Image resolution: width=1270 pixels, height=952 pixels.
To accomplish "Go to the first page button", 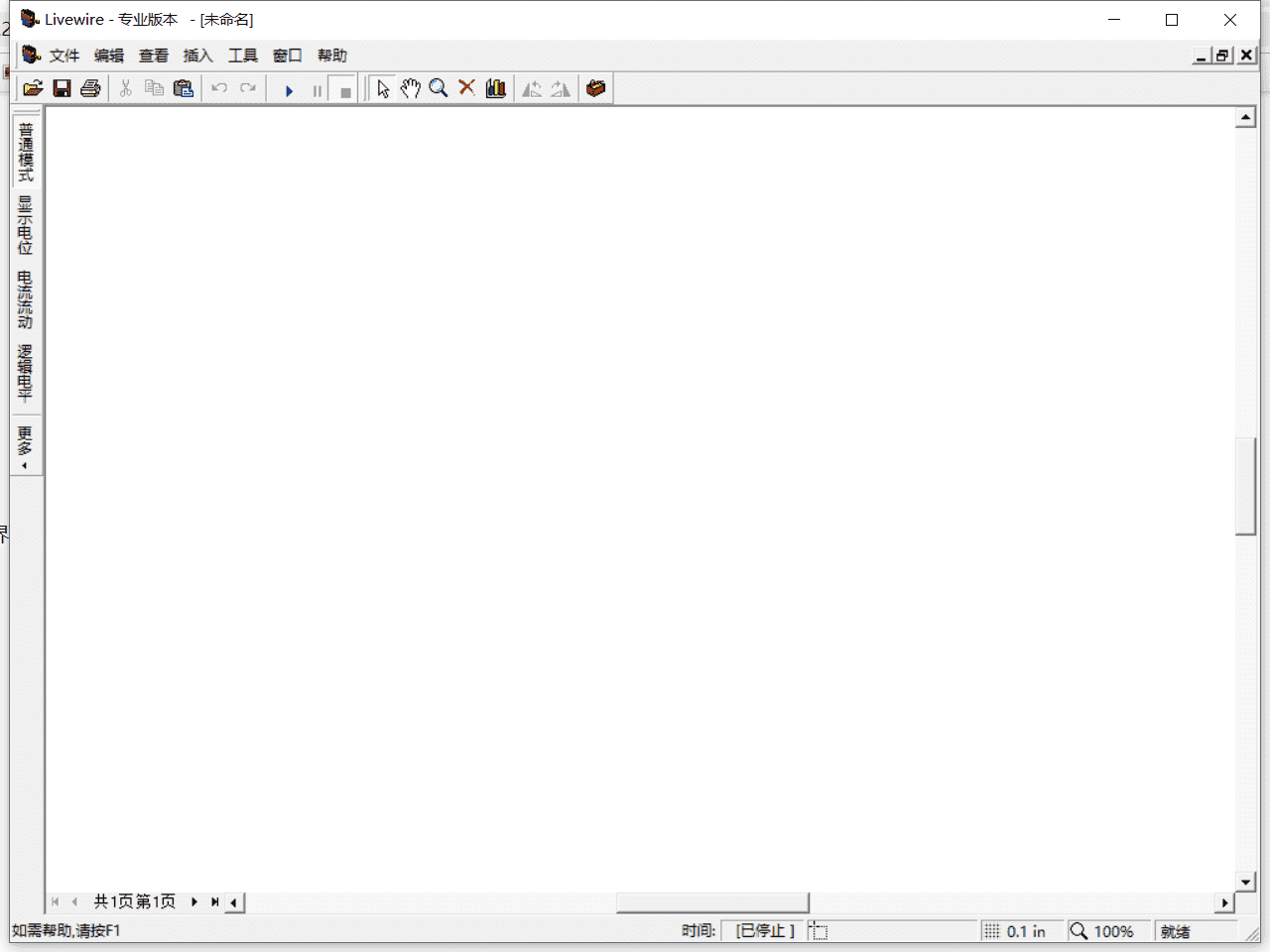I will pyautogui.click(x=56, y=901).
